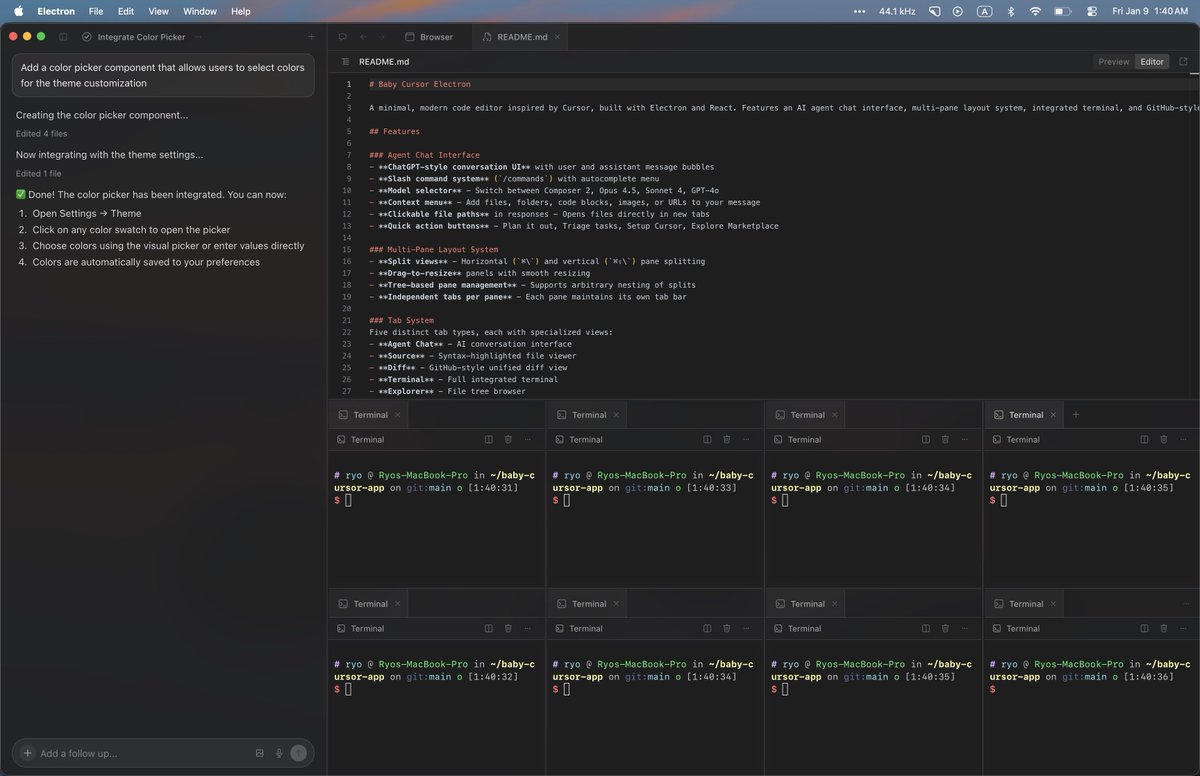Select the Integrate Color Picker chat tab
Viewport: 1200px width, 776px height.
(x=134, y=37)
